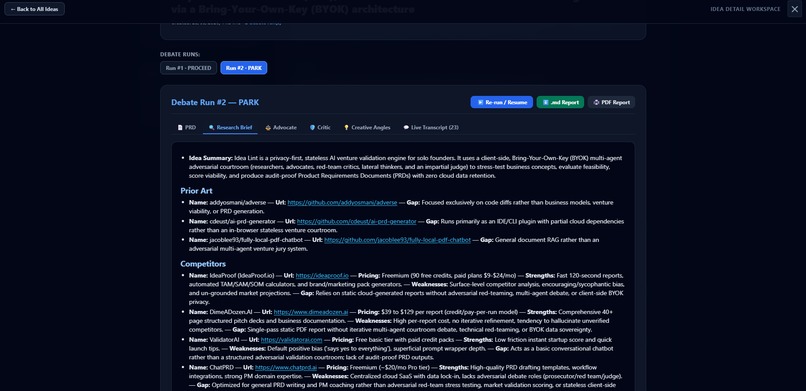Click the 'IDEA DETAIL WORKSPACE' label

click(x=745, y=9)
